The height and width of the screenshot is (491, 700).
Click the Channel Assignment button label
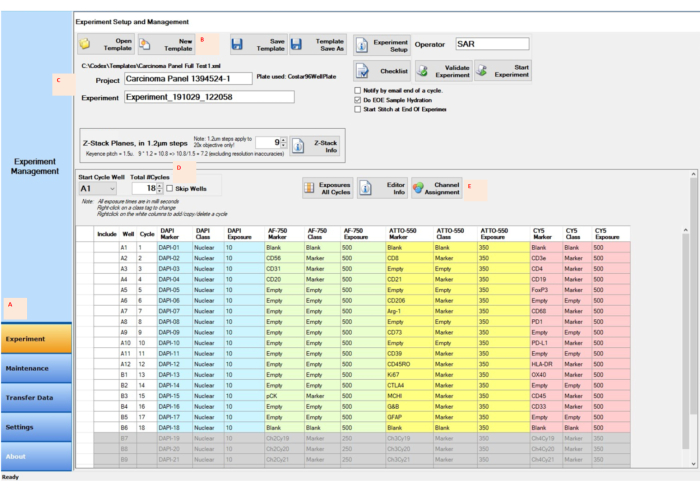coord(442,188)
